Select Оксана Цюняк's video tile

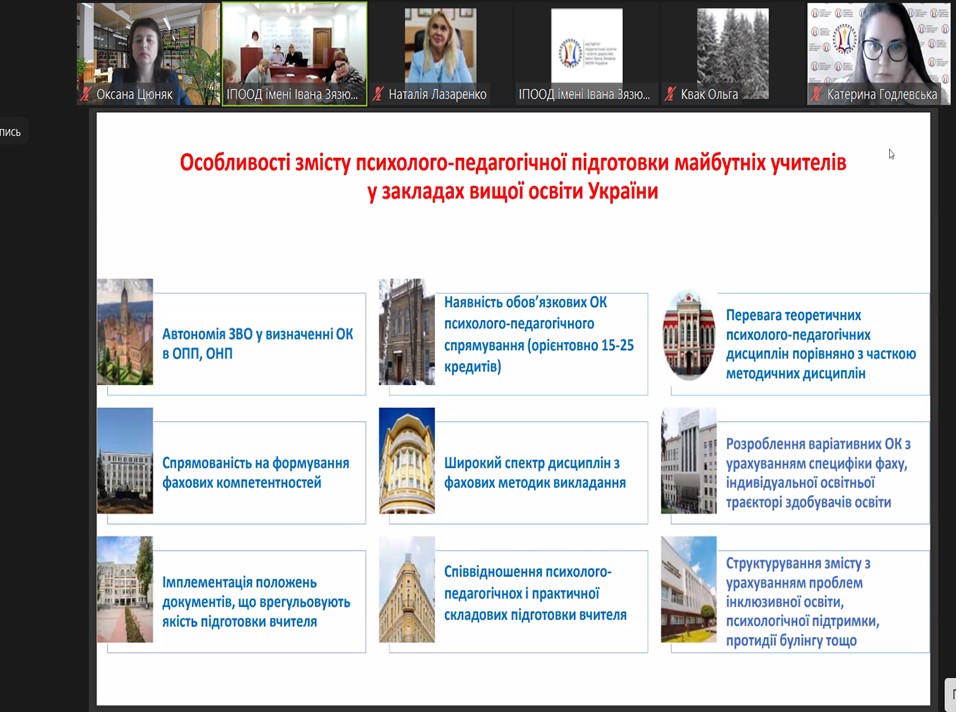149,50
